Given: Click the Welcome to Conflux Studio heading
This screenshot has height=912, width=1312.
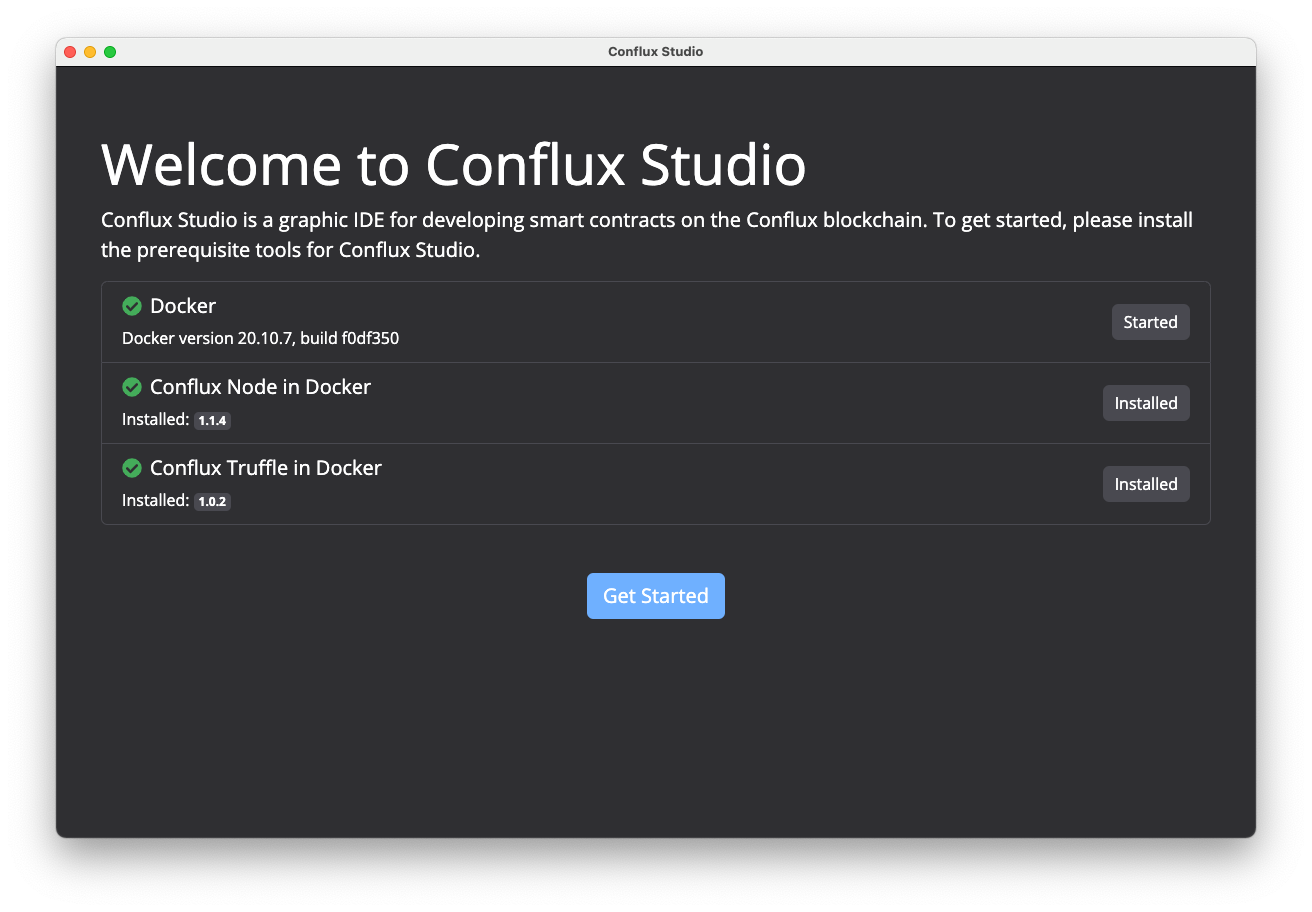Looking at the screenshot, I should tap(453, 164).
